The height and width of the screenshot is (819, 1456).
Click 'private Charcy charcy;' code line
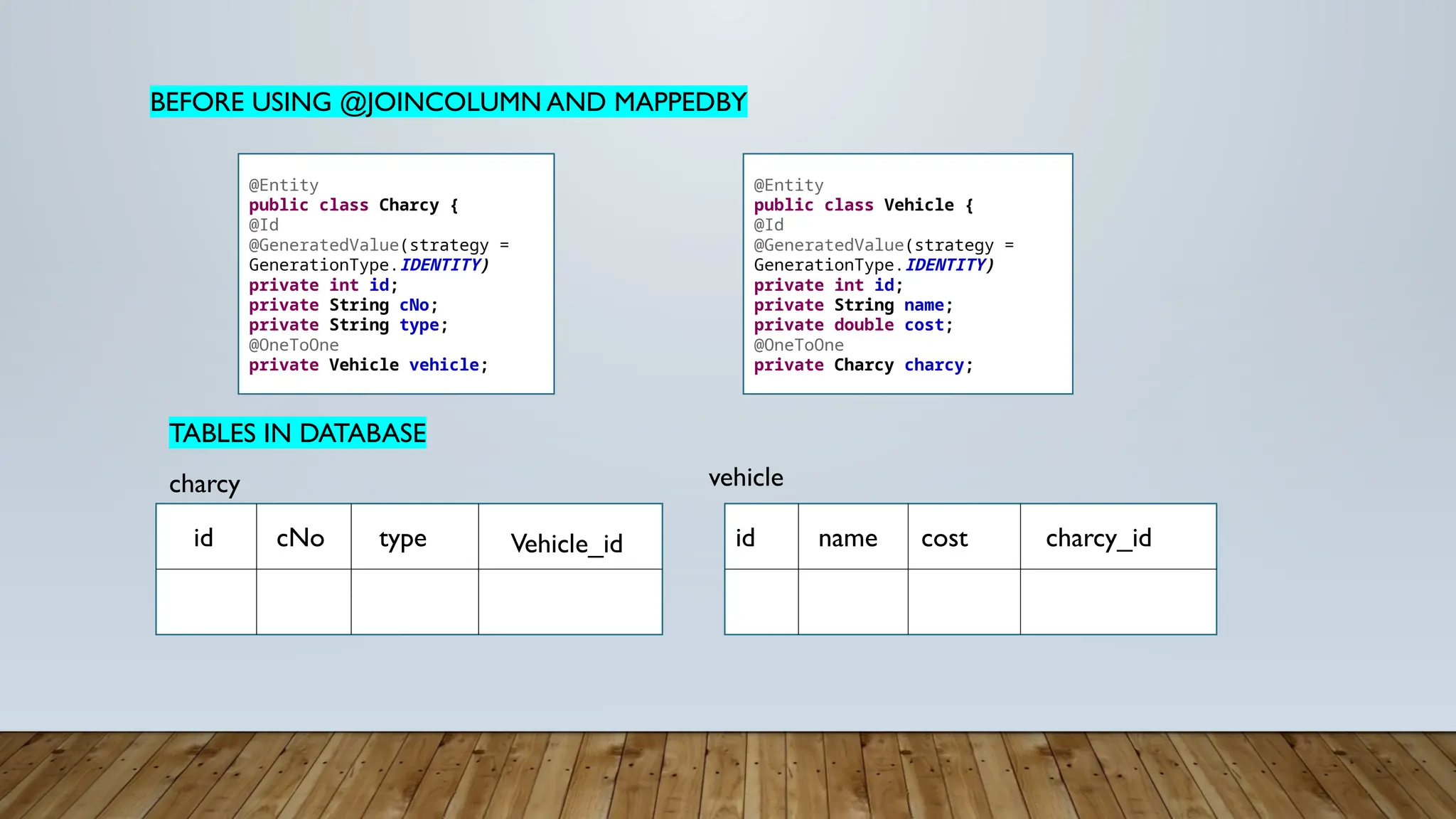pyautogui.click(x=862, y=365)
